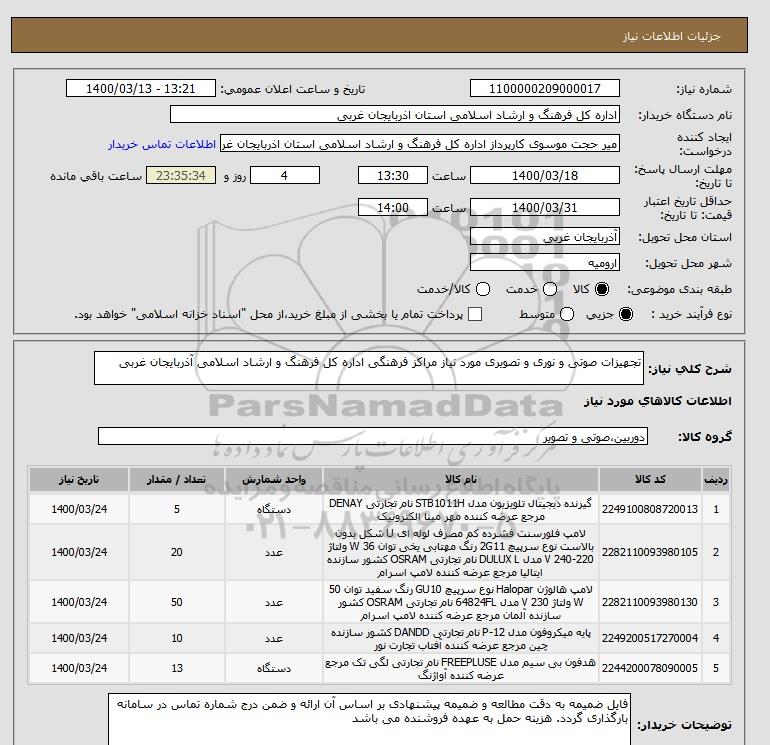Click the اطلاعات کالاهای مورد نیاز section heading

(x=658, y=401)
